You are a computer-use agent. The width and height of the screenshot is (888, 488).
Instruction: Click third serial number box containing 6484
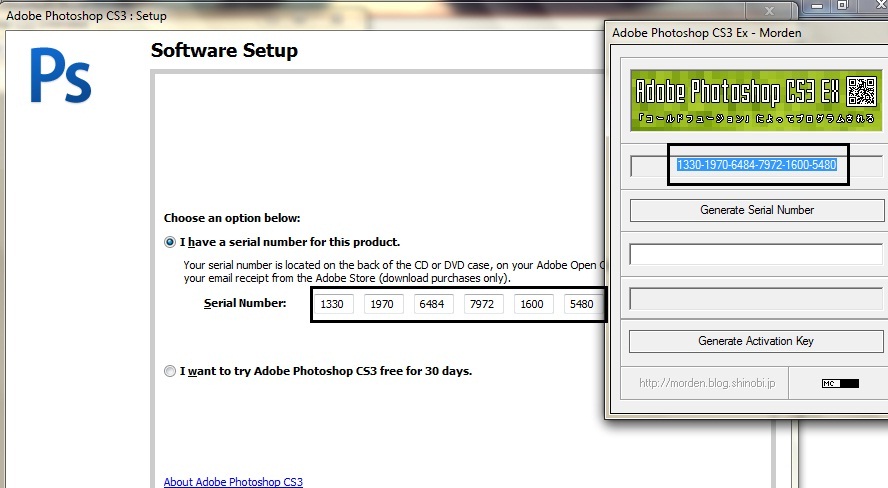pyautogui.click(x=434, y=304)
